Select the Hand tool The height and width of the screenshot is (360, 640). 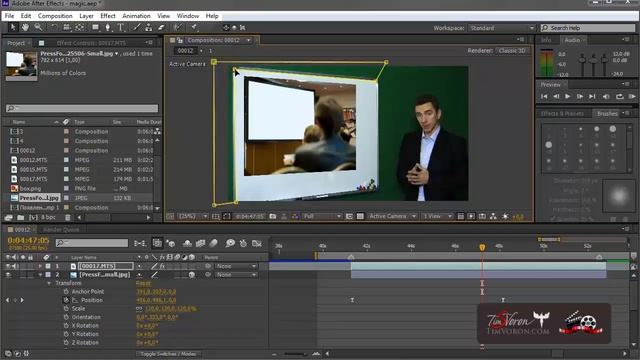(x=25, y=27)
